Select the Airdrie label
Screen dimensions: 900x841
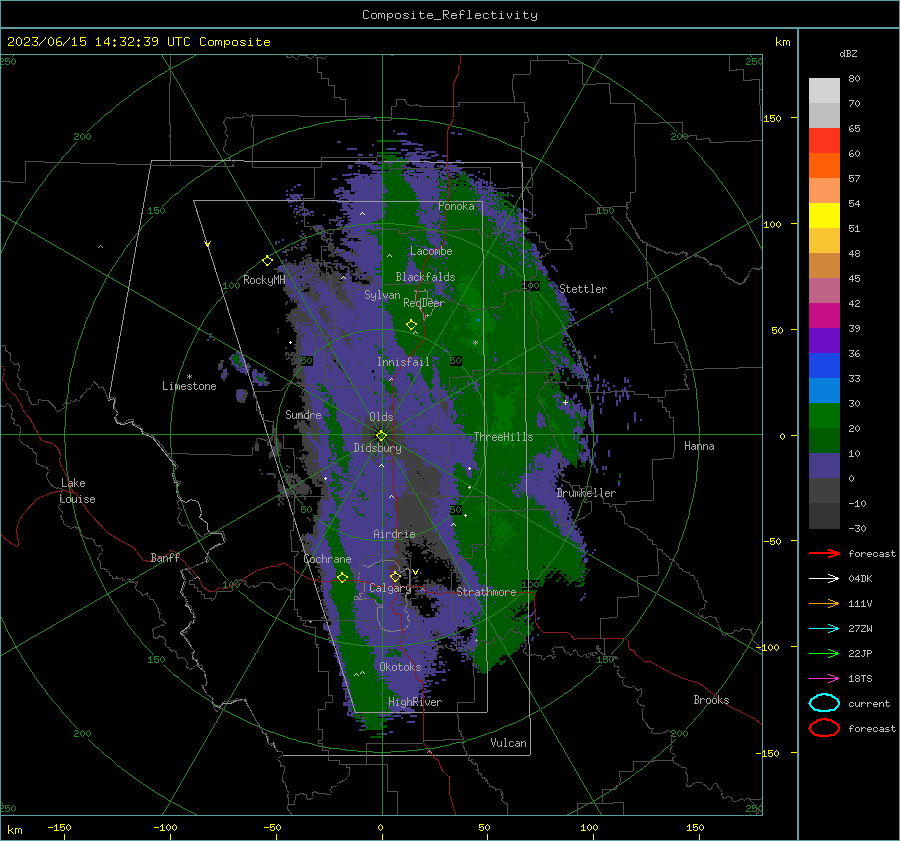[394, 534]
